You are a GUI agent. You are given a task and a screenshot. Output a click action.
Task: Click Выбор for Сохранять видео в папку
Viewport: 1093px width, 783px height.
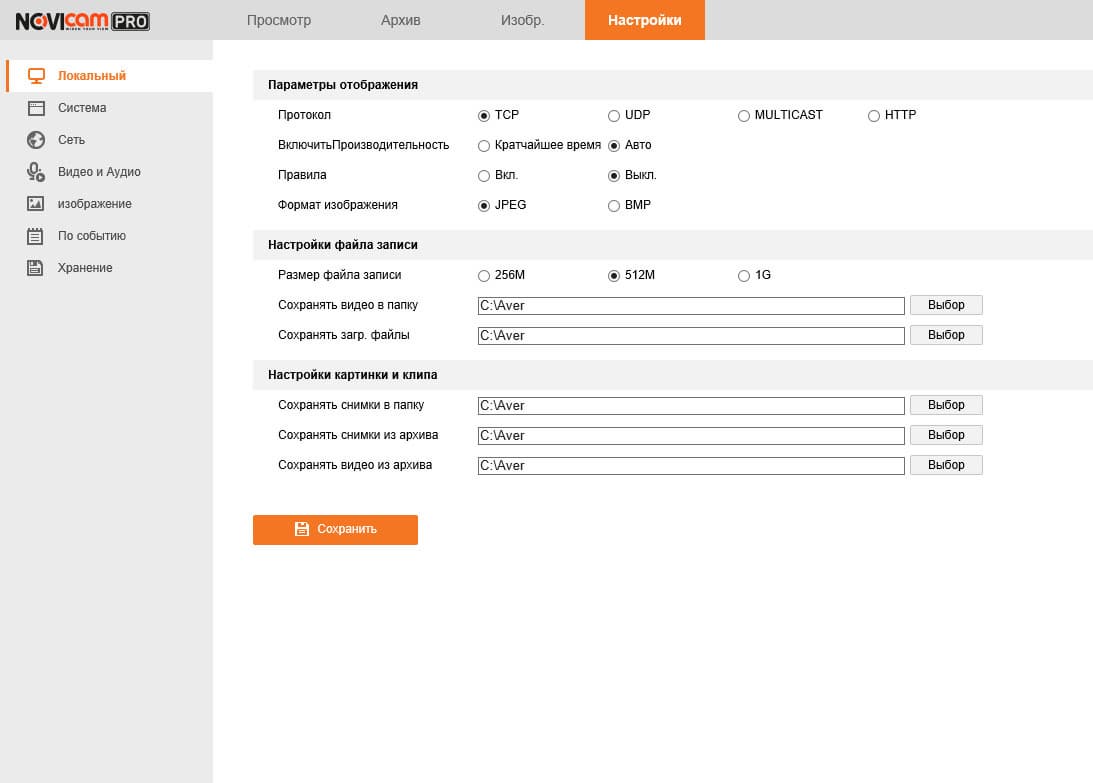[946, 305]
